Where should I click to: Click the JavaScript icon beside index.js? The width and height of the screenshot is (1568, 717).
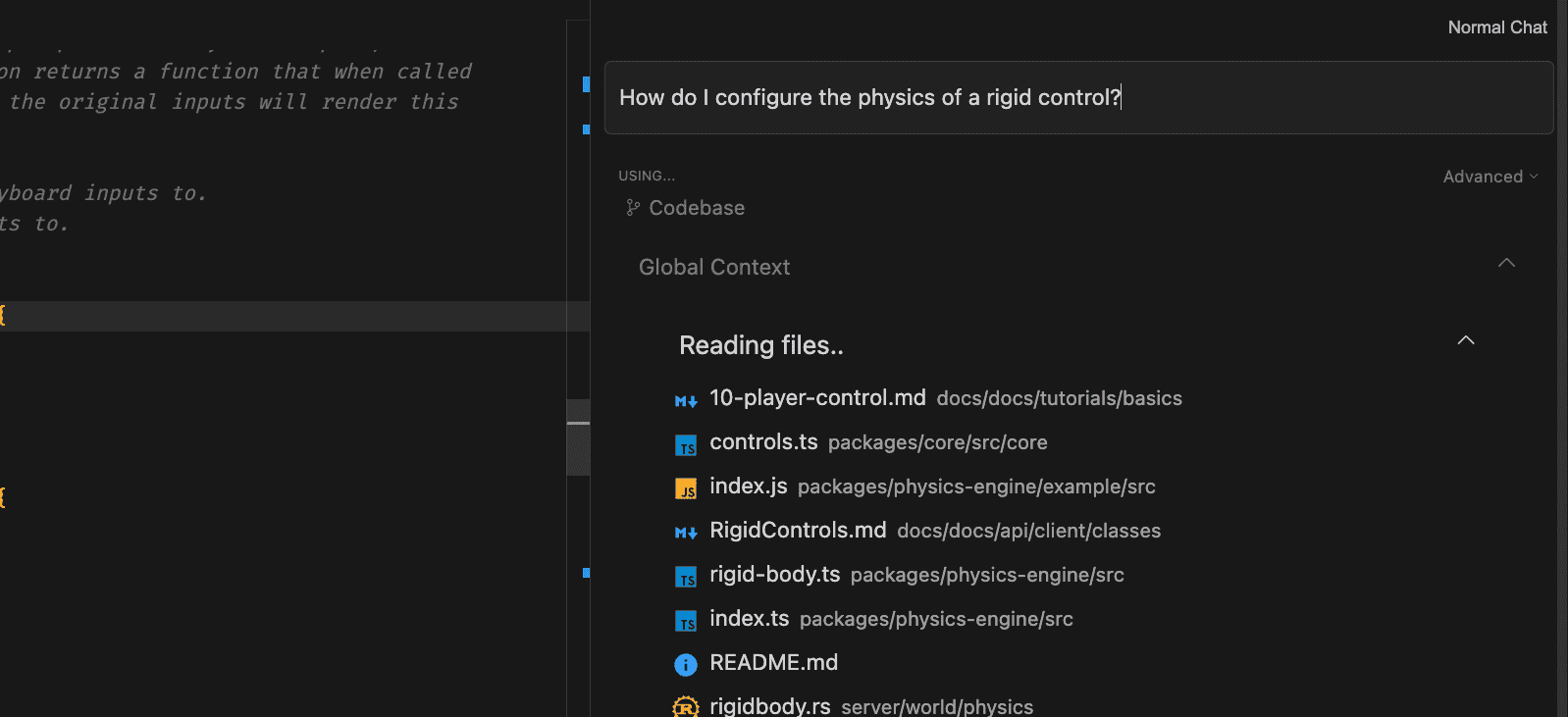pos(686,488)
